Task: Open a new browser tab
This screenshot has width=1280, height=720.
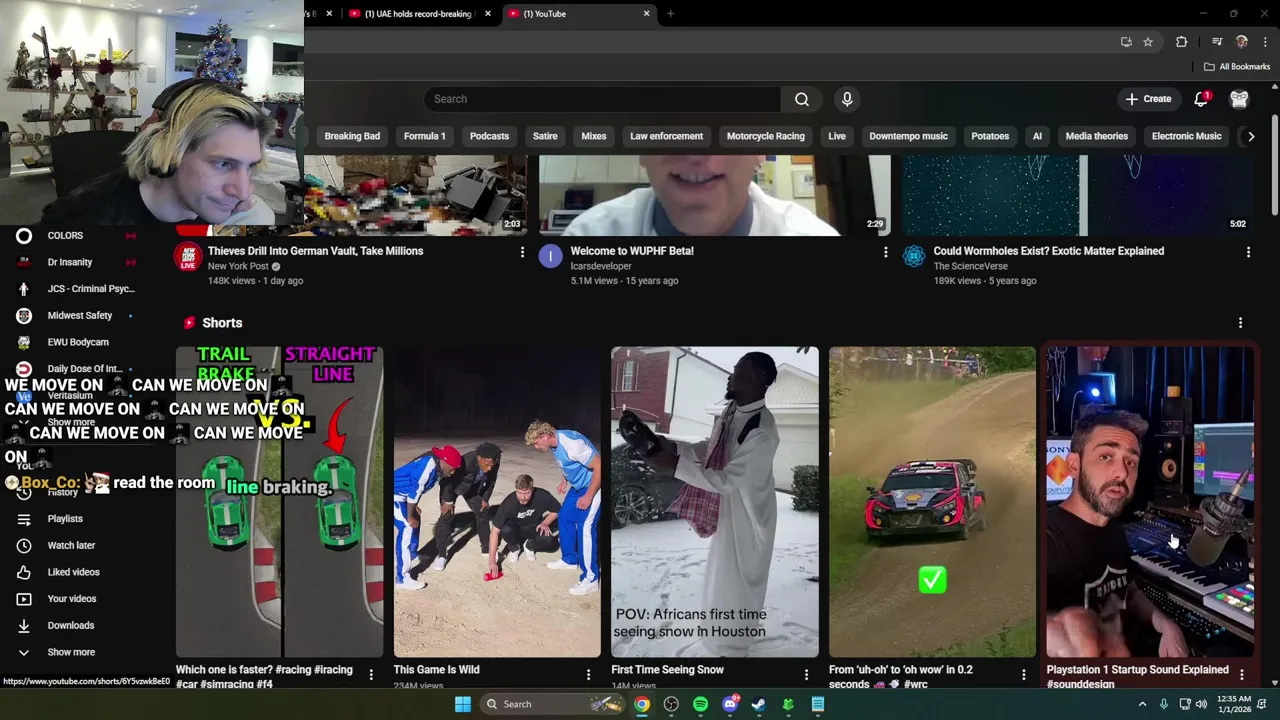Action: point(670,14)
